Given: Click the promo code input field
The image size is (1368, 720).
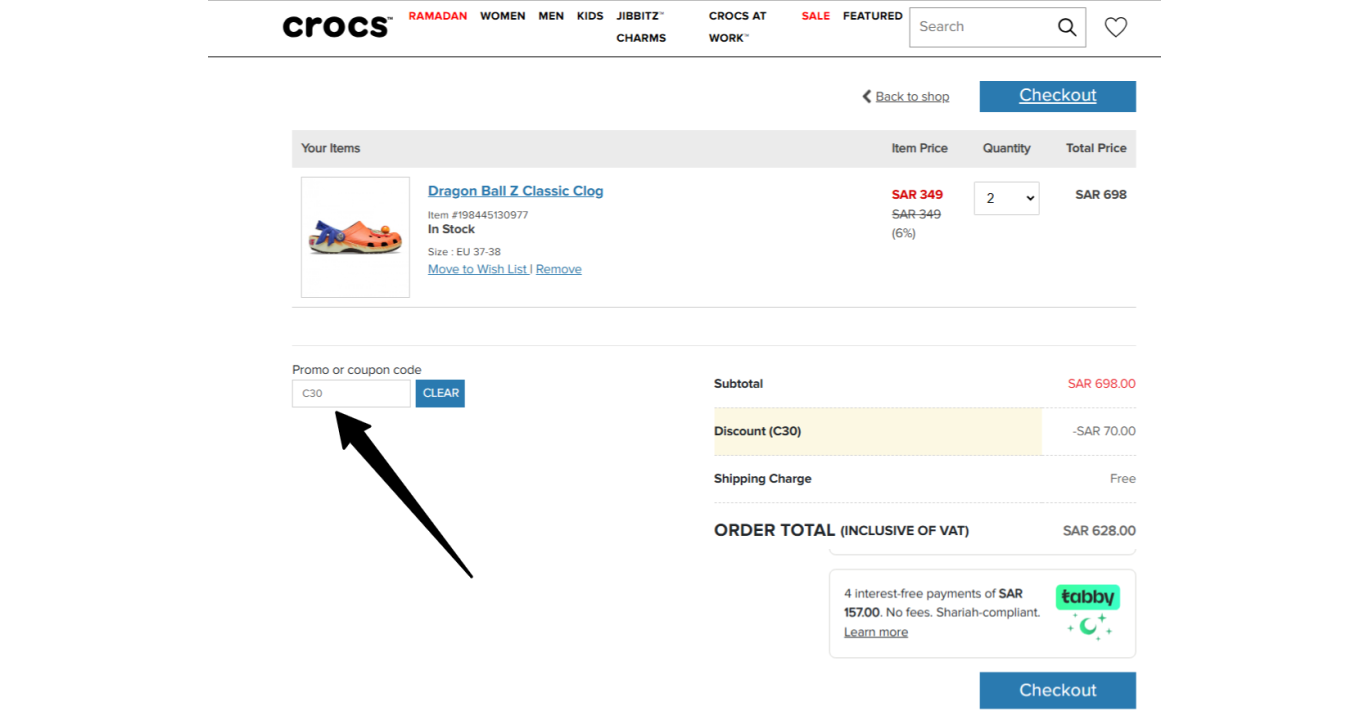Looking at the screenshot, I should tap(351, 393).
